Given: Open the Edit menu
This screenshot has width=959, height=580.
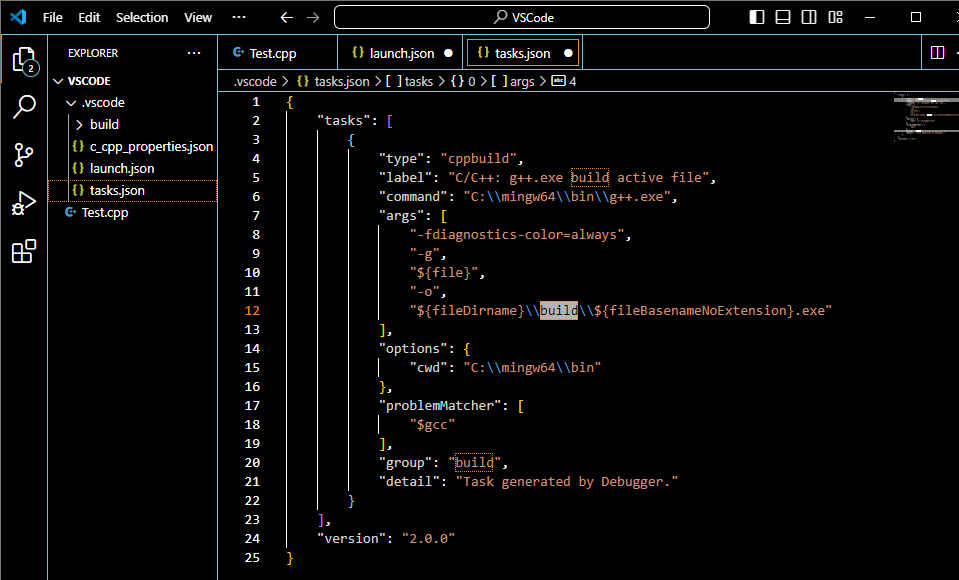Looking at the screenshot, I should (89, 17).
